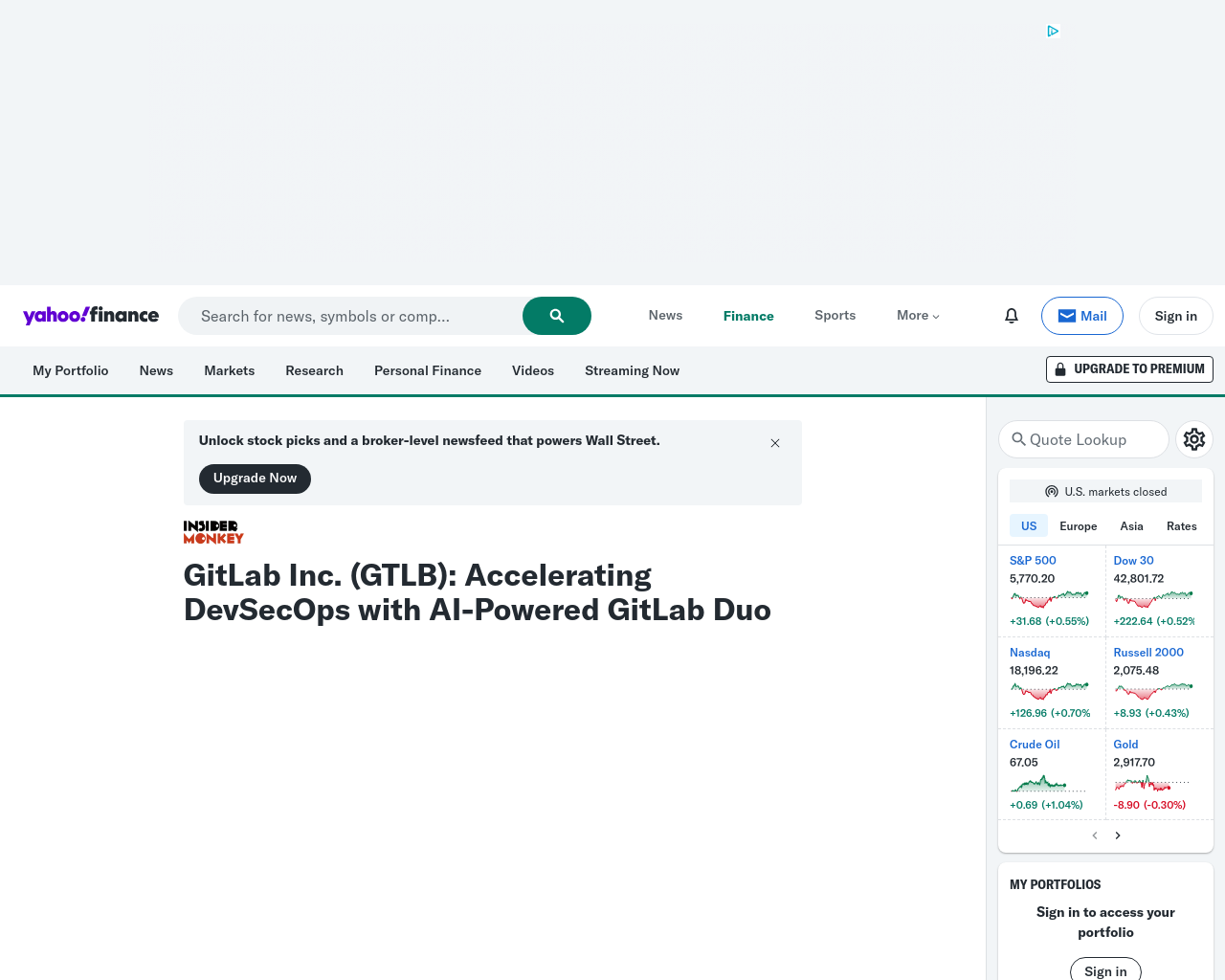Click the Upgrade Now button

click(255, 479)
